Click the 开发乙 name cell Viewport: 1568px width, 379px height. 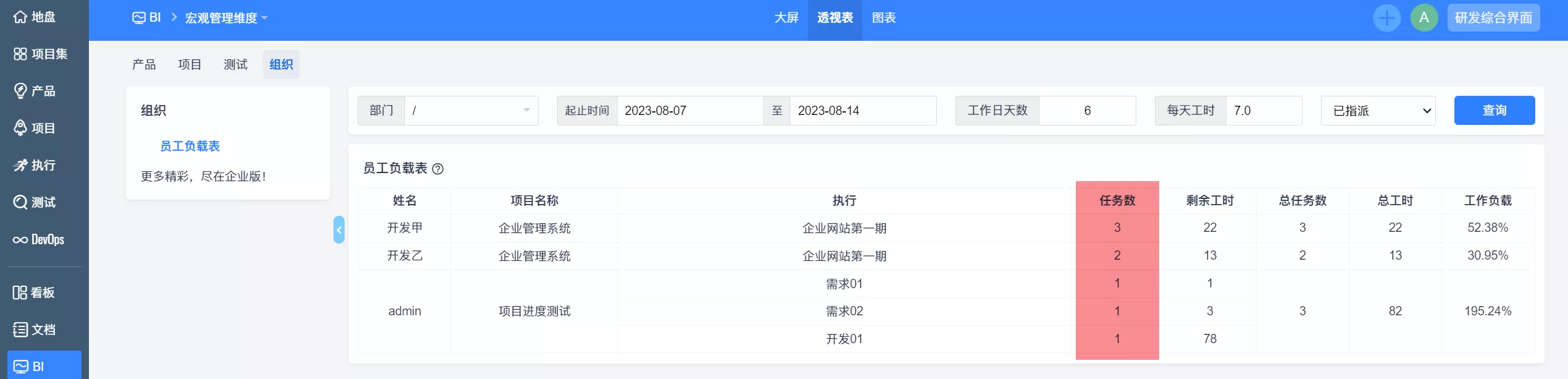[x=405, y=256]
